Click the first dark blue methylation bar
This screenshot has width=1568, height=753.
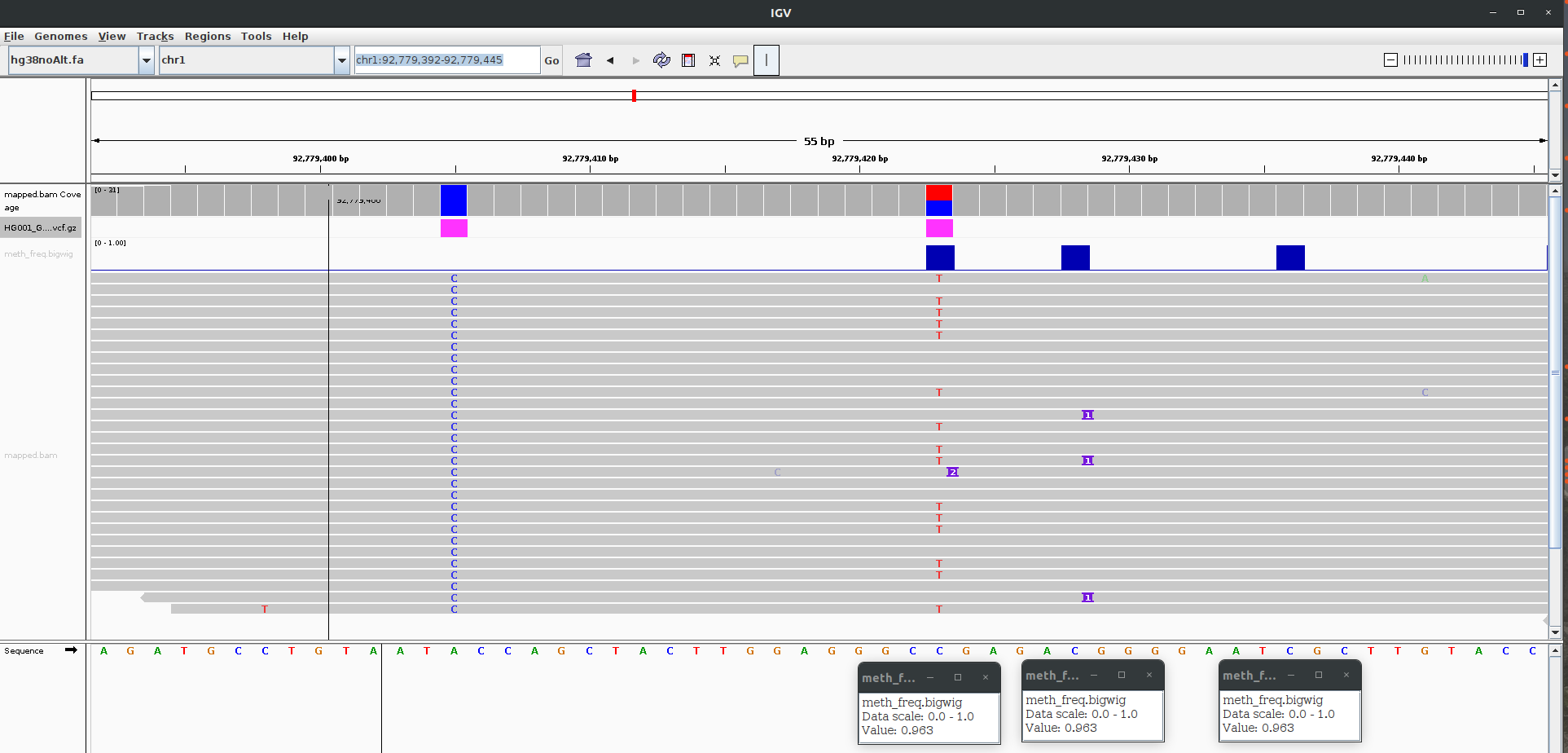(x=940, y=258)
